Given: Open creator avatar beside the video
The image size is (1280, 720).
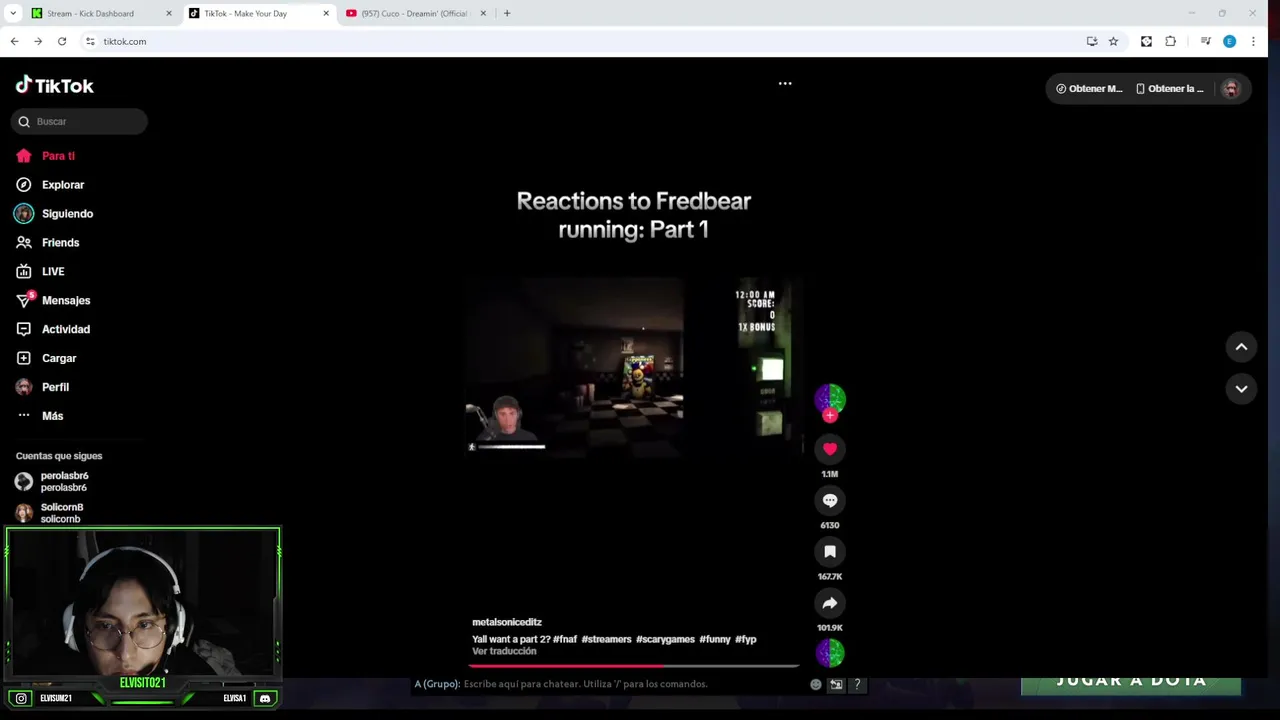Looking at the screenshot, I should 830,399.
